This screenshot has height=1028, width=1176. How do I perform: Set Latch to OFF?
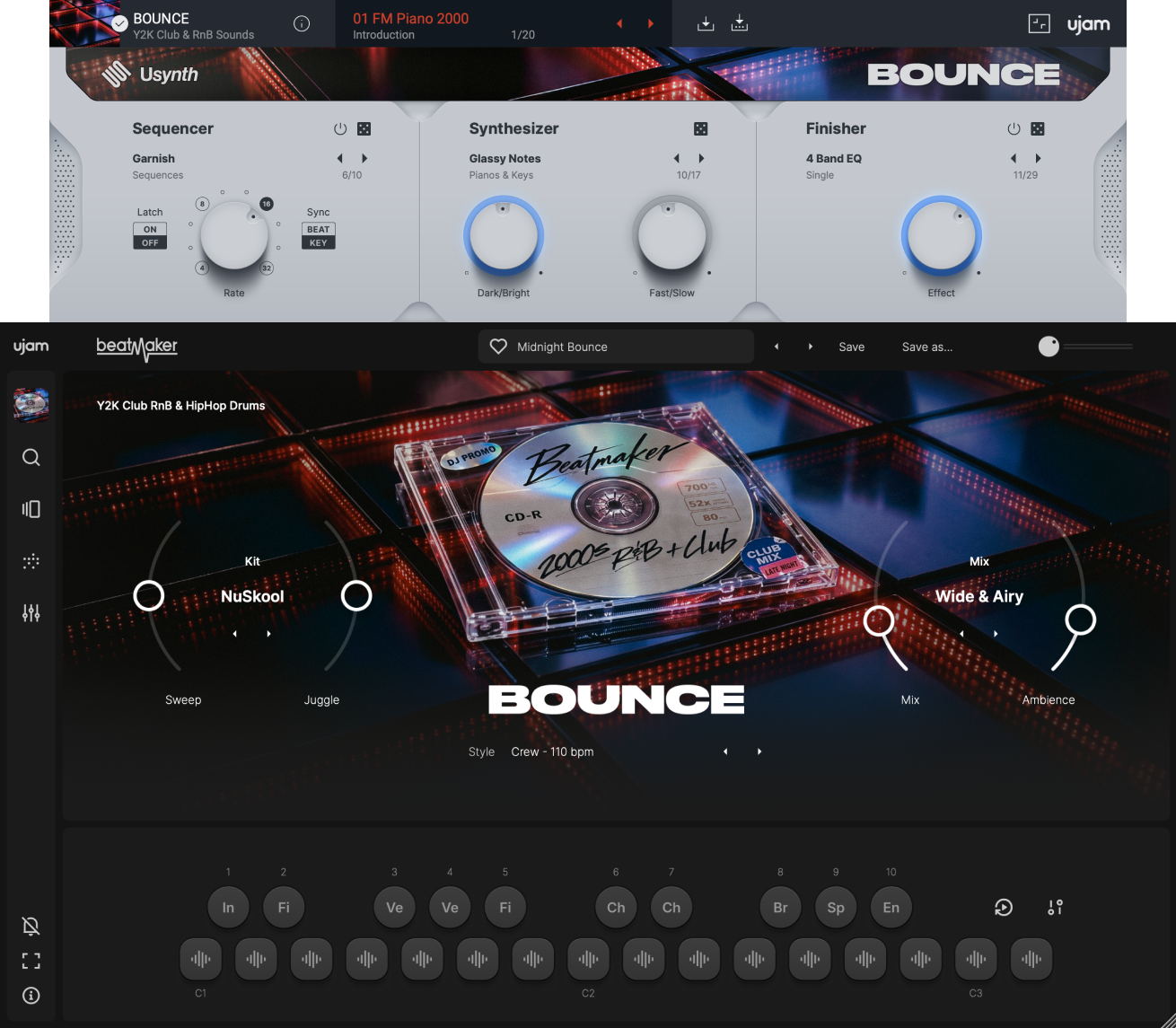tap(150, 242)
